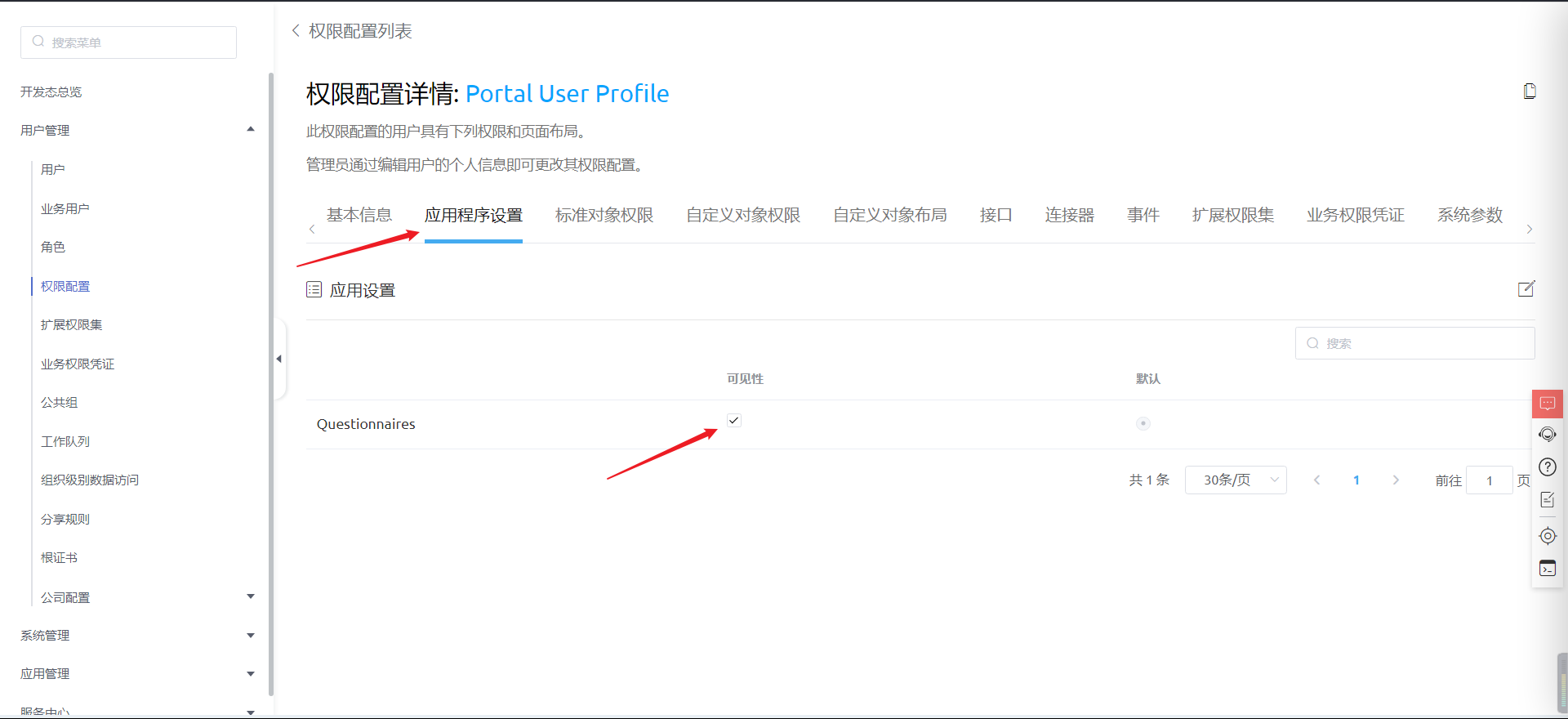
Task: Go to previous page of the table
Action: pyautogui.click(x=1316, y=480)
